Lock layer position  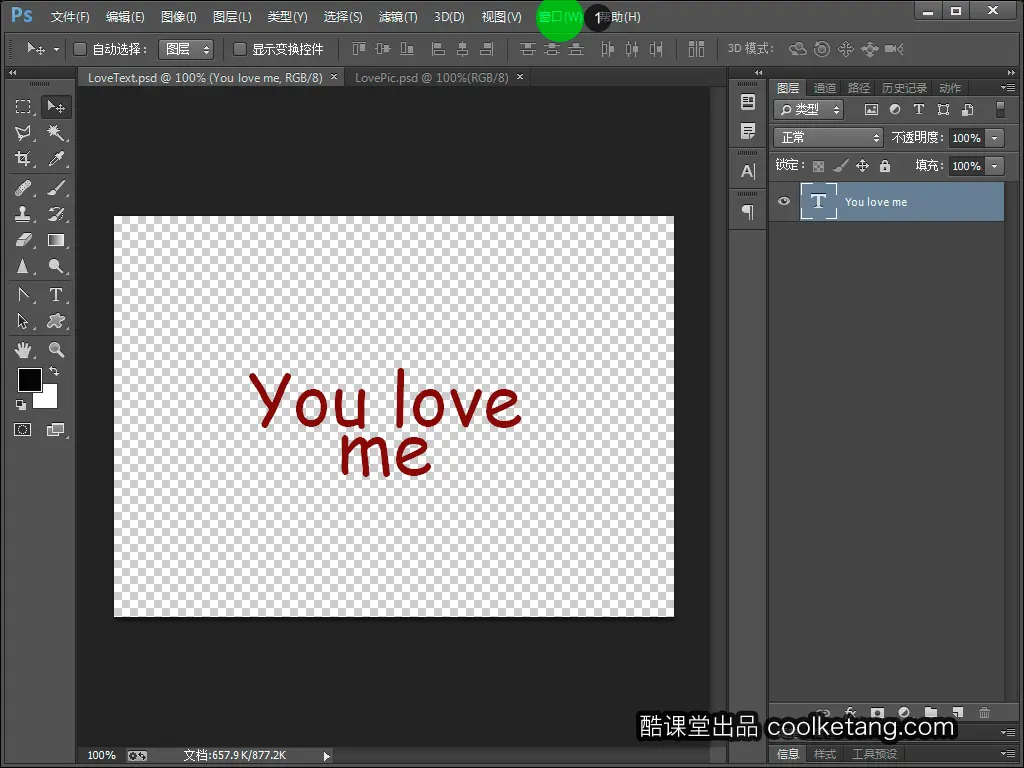tap(863, 166)
